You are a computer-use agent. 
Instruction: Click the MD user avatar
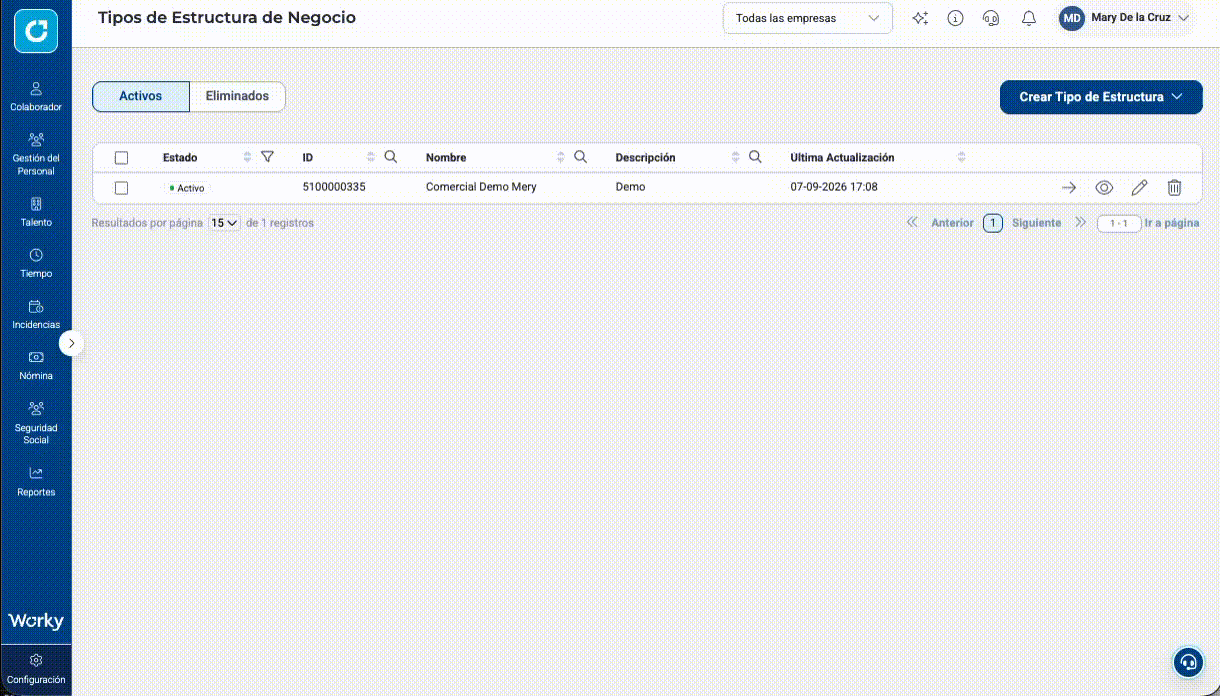coord(1072,18)
